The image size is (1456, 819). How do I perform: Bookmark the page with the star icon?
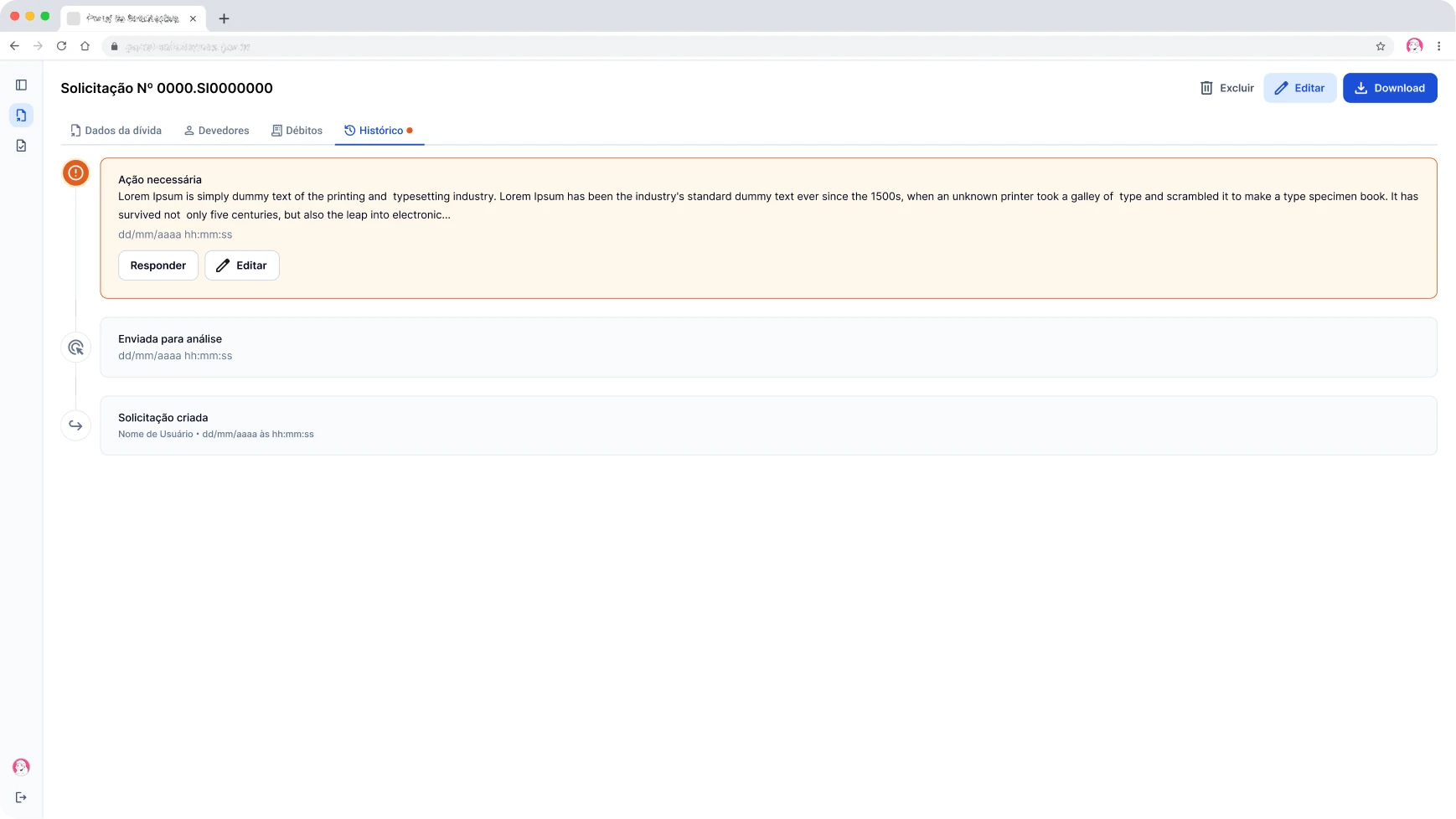pyautogui.click(x=1381, y=46)
